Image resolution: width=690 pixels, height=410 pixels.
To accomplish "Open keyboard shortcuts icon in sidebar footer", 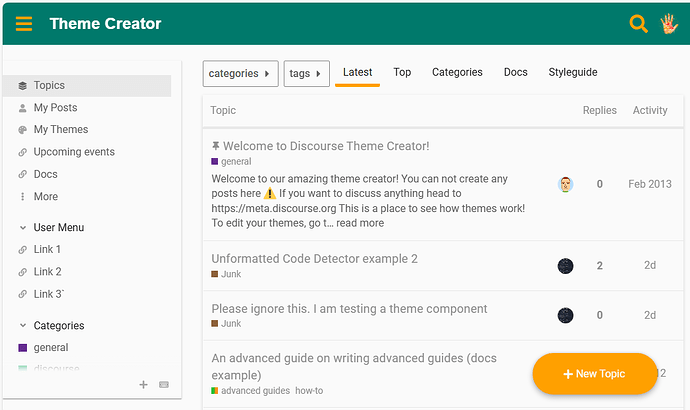I will 164,385.
